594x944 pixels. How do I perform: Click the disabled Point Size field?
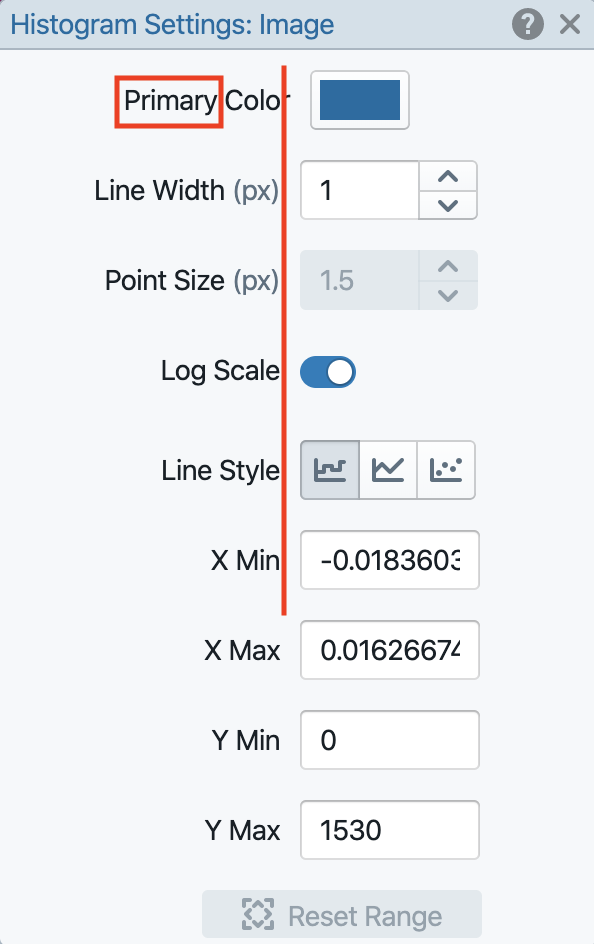(x=360, y=280)
